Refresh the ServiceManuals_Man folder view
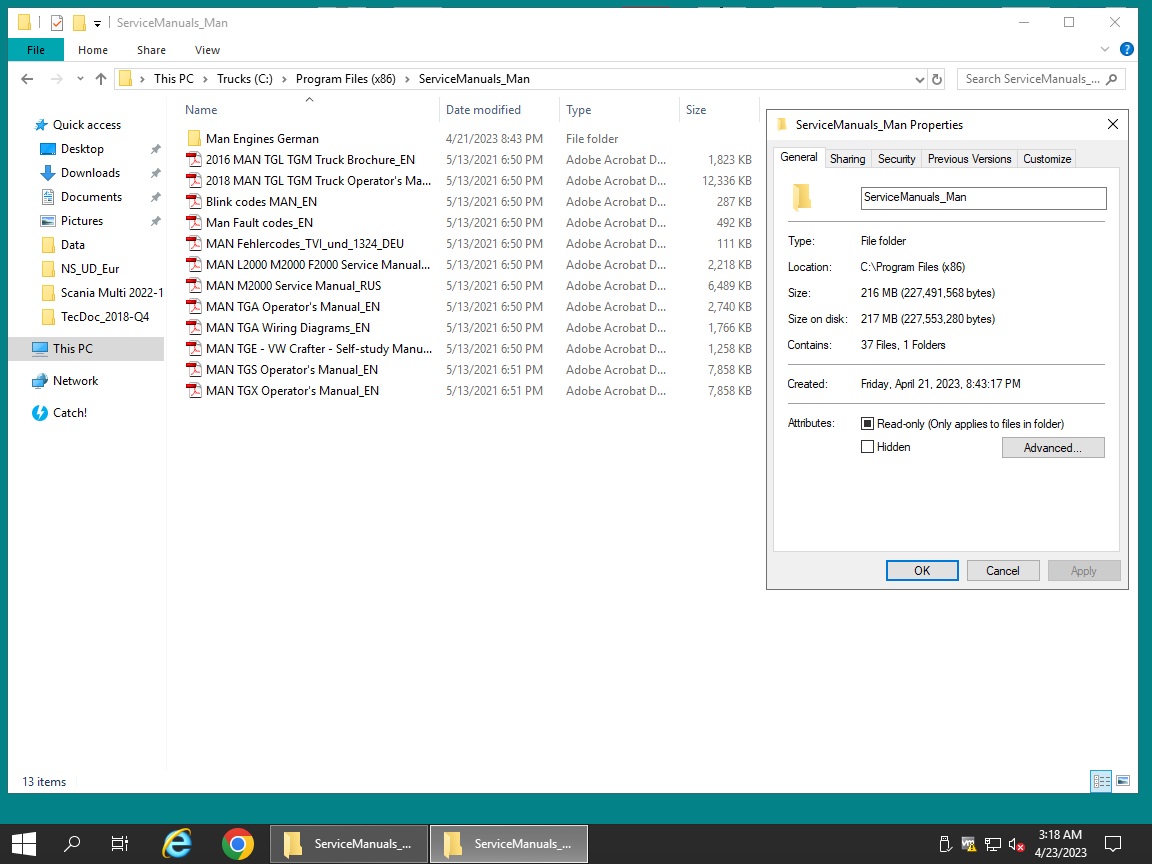The width and height of the screenshot is (1152, 864). [937, 79]
